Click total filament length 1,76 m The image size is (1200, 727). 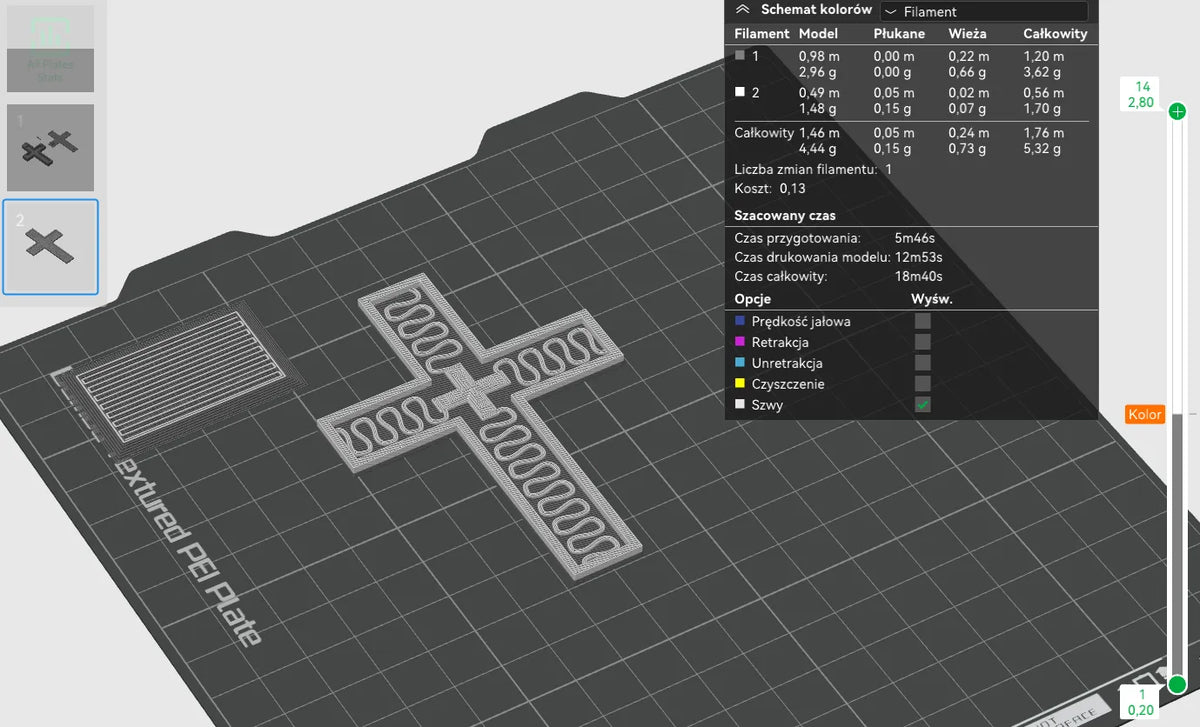(1043, 132)
